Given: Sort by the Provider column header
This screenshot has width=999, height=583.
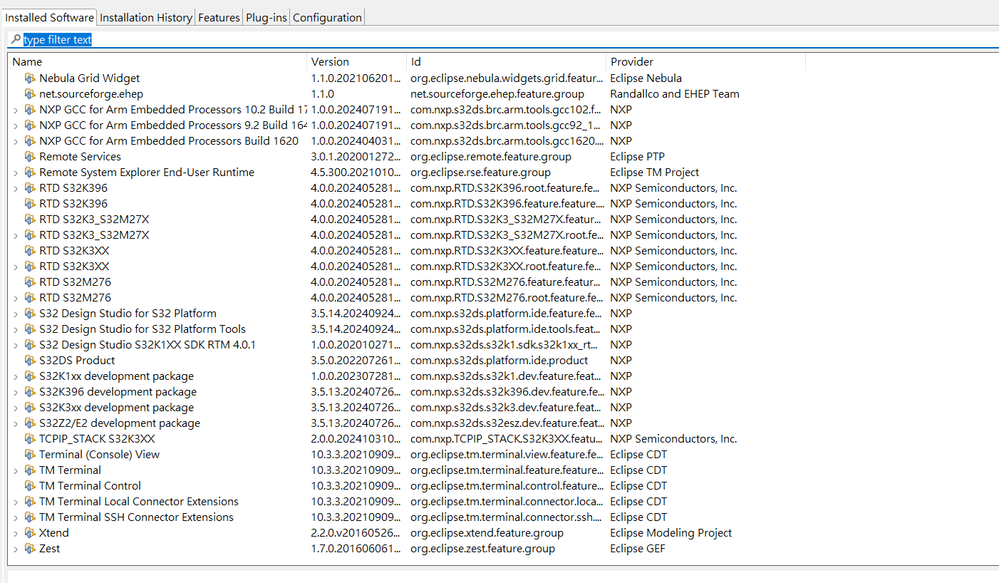Looking at the screenshot, I should 705,62.
